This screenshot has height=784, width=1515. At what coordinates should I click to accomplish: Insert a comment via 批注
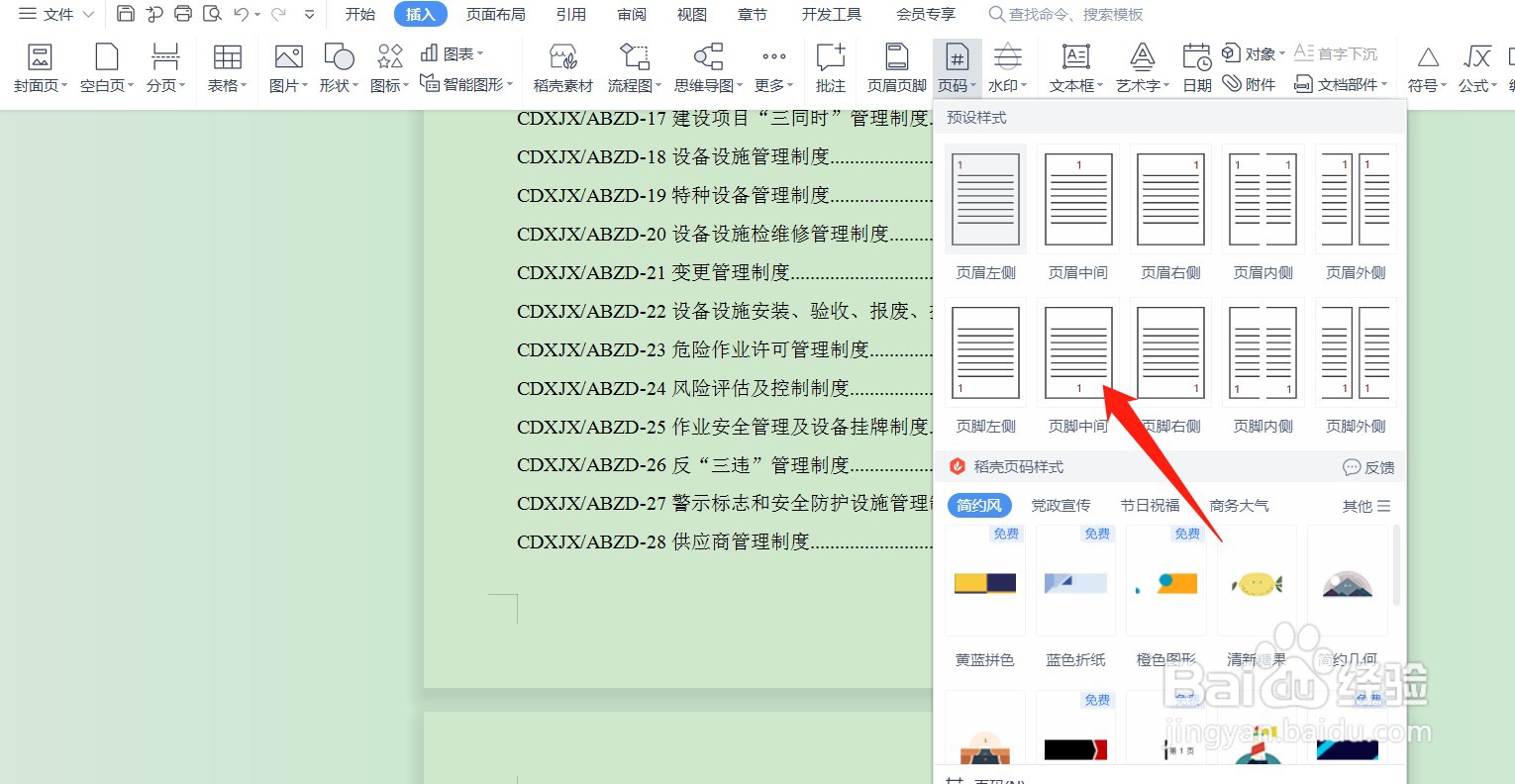pyautogui.click(x=831, y=68)
